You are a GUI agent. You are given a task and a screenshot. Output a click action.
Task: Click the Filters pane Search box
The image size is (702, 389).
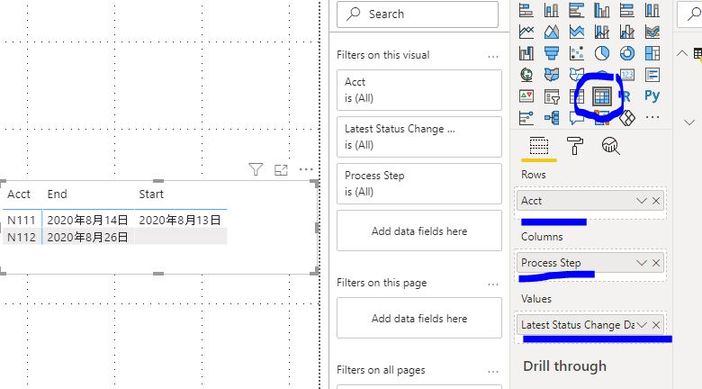(x=417, y=14)
